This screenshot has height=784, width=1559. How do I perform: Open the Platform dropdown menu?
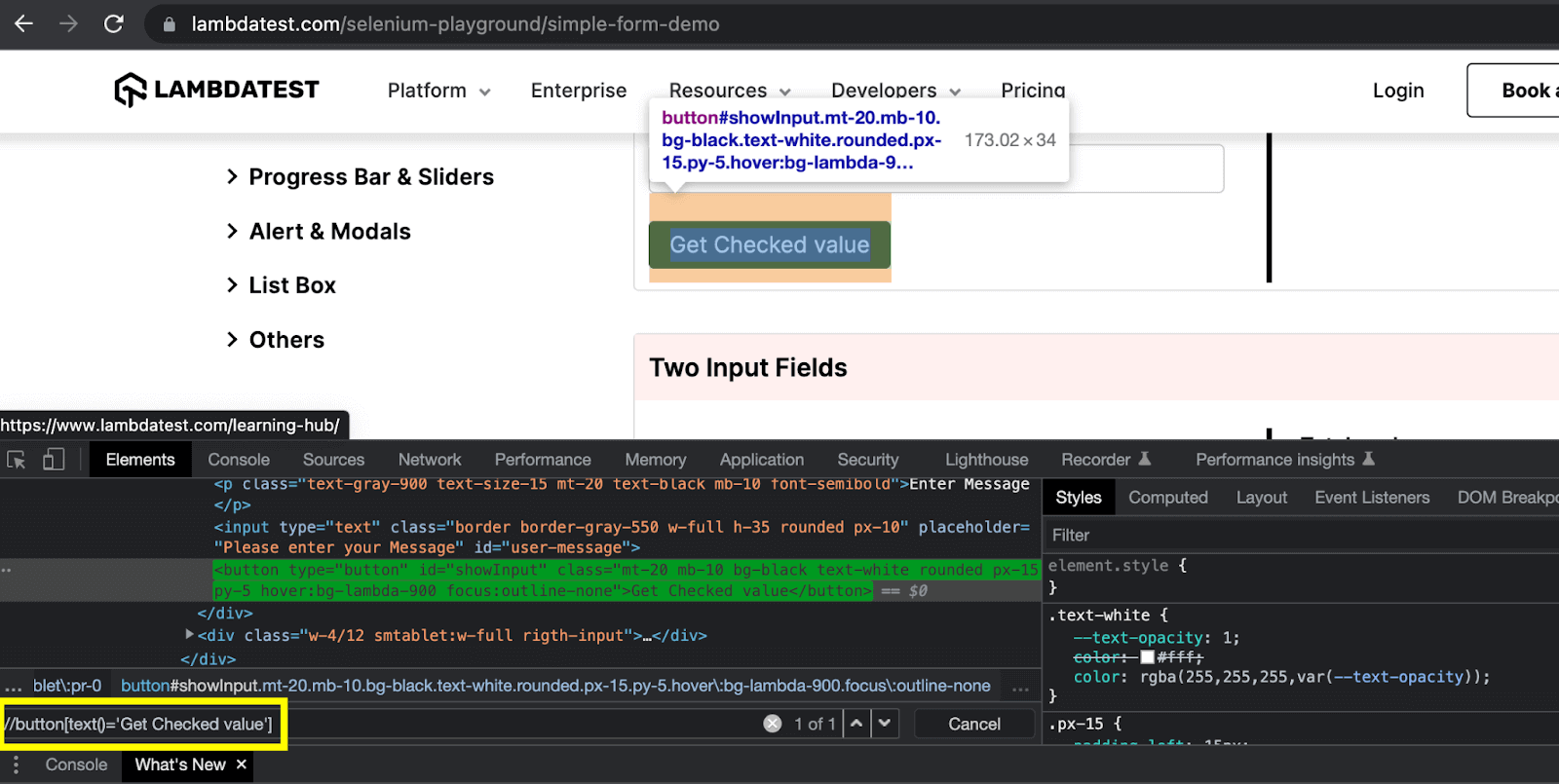(x=438, y=91)
